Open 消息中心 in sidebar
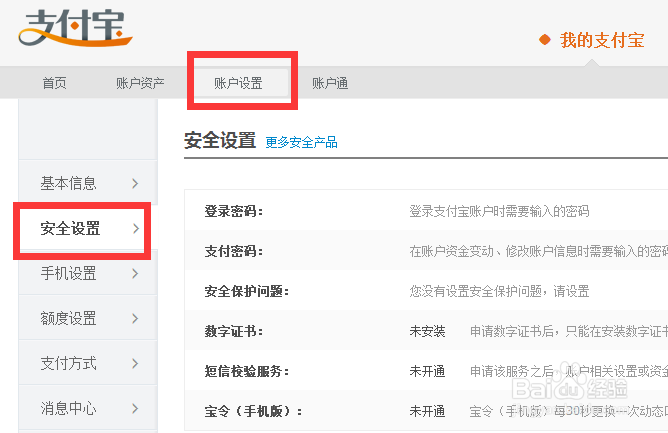The image size is (668, 433). (x=88, y=408)
